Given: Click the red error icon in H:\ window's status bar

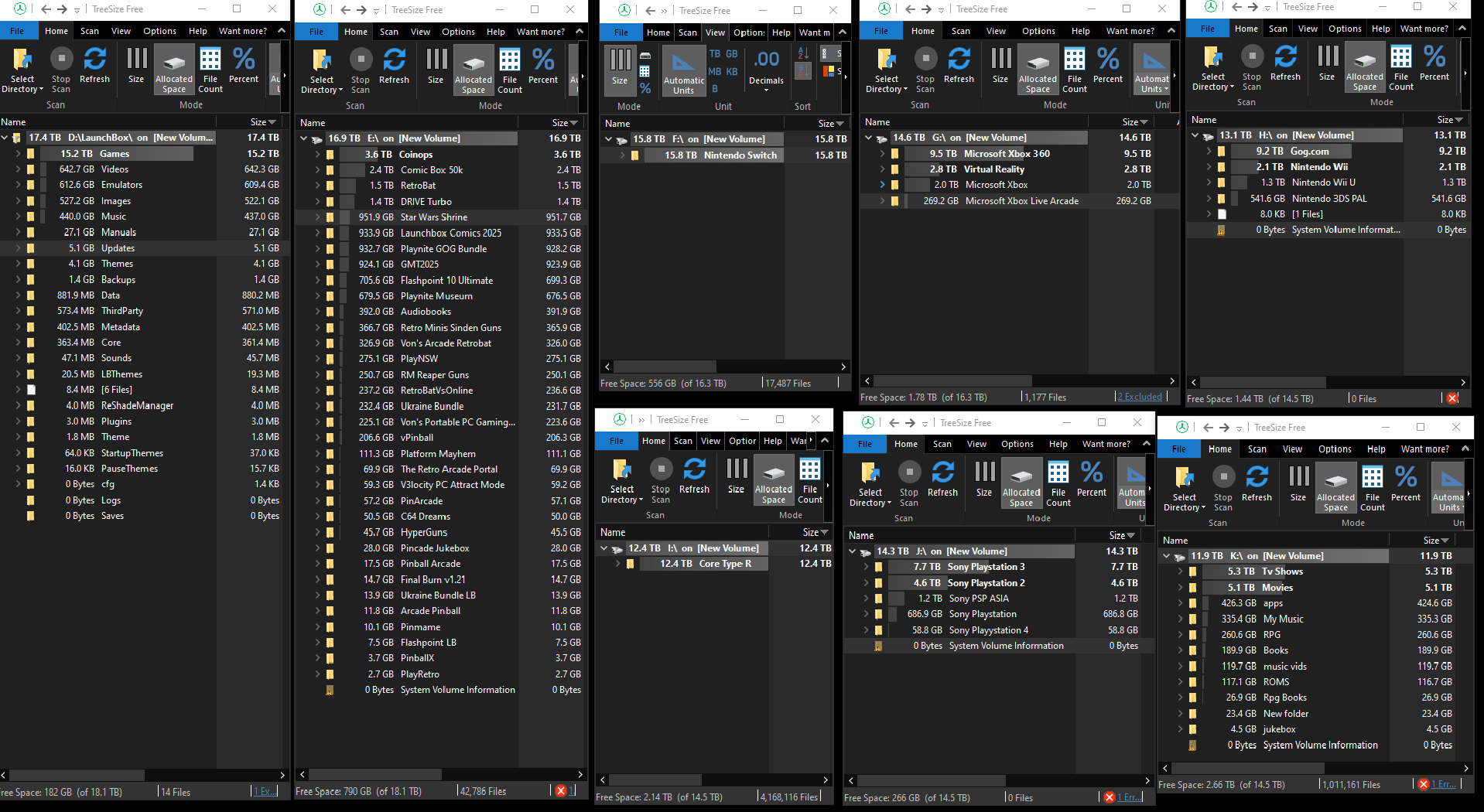Looking at the screenshot, I should click(1453, 398).
